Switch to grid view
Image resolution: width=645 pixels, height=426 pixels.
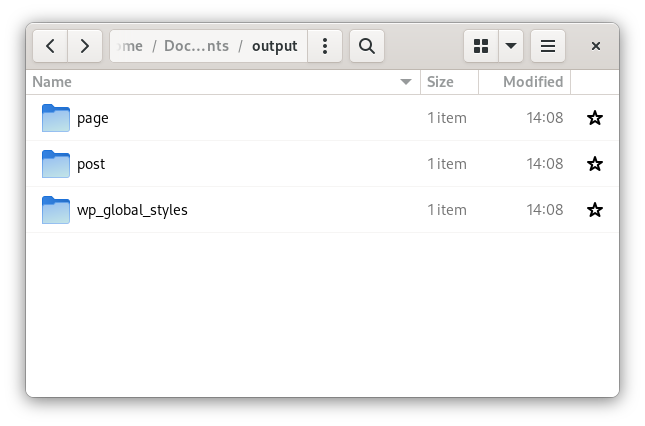[481, 46]
